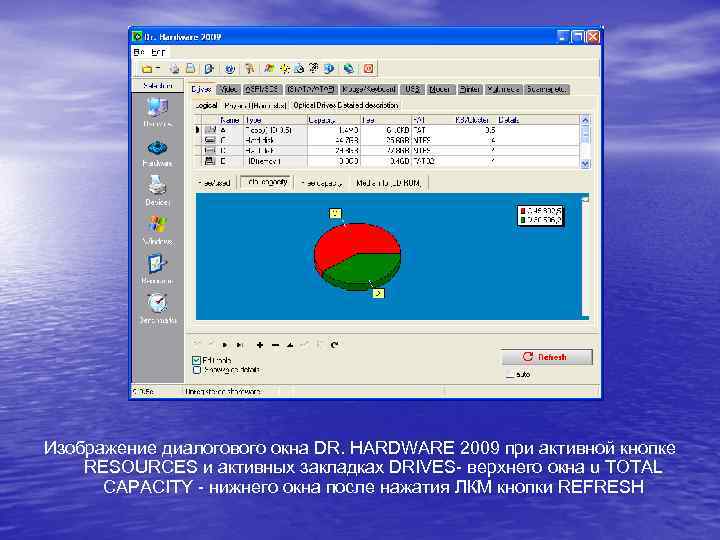The image size is (720, 540).
Task: Show the Free/Used chart tab
Action: point(214,183)
